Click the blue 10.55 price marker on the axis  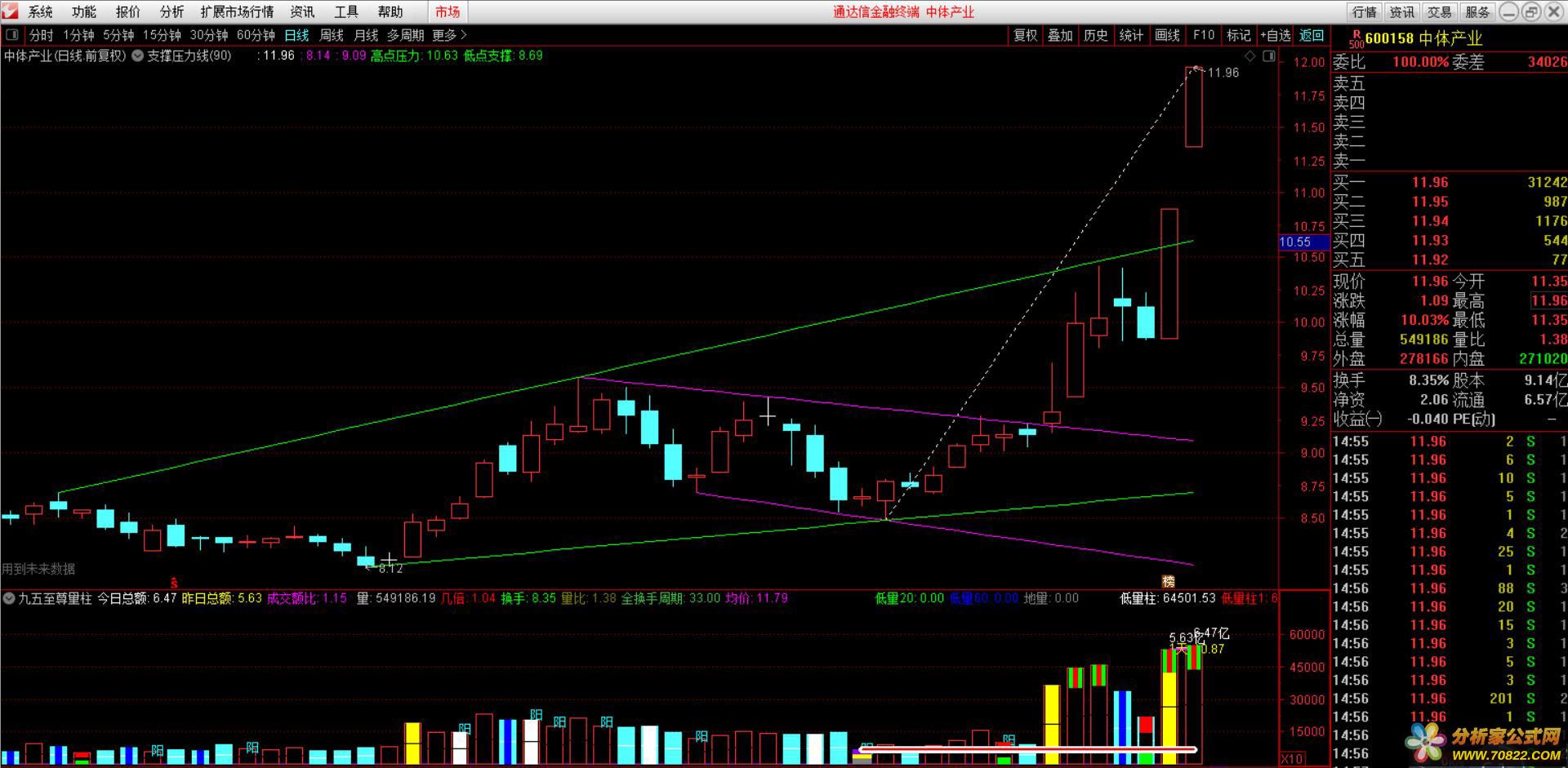[x=1303, y=242]
